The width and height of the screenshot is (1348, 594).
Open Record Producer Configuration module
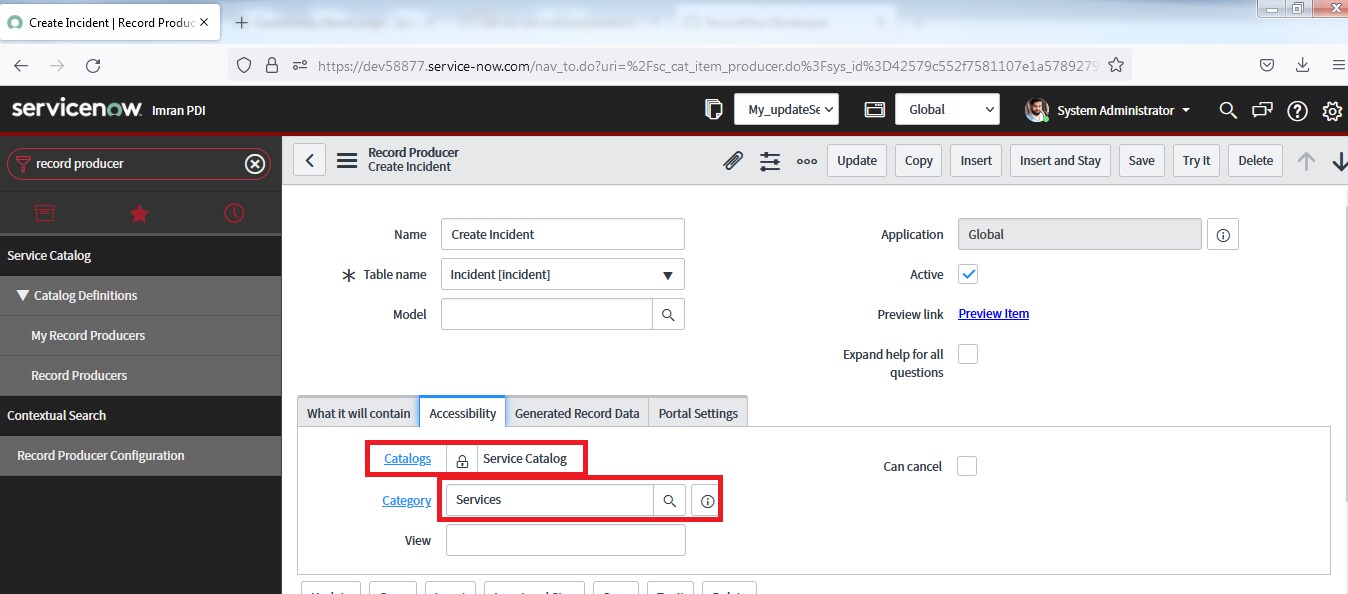click(x=101, y=455)
